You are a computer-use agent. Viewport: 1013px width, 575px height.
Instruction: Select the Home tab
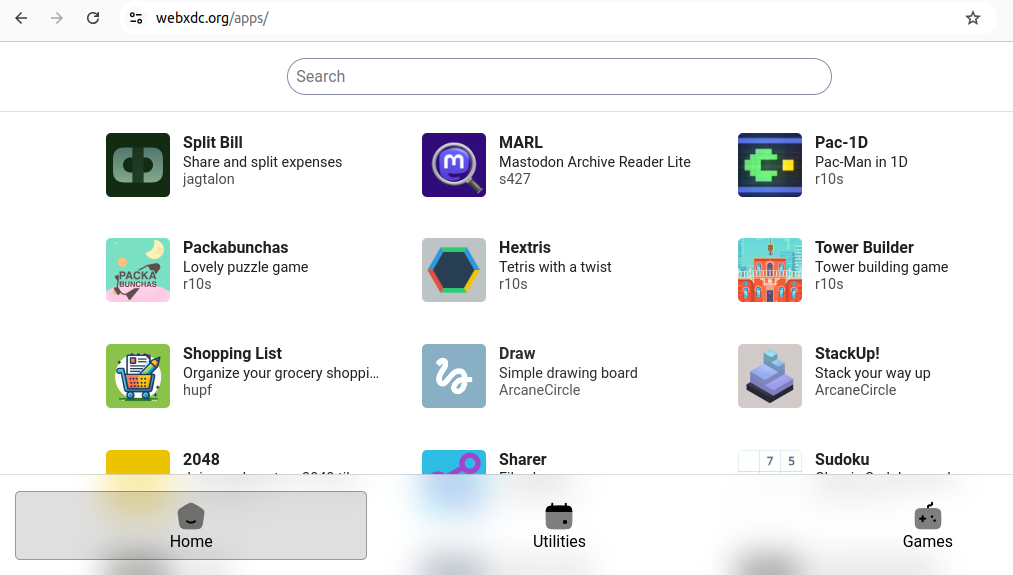click(x=191, y=526)
